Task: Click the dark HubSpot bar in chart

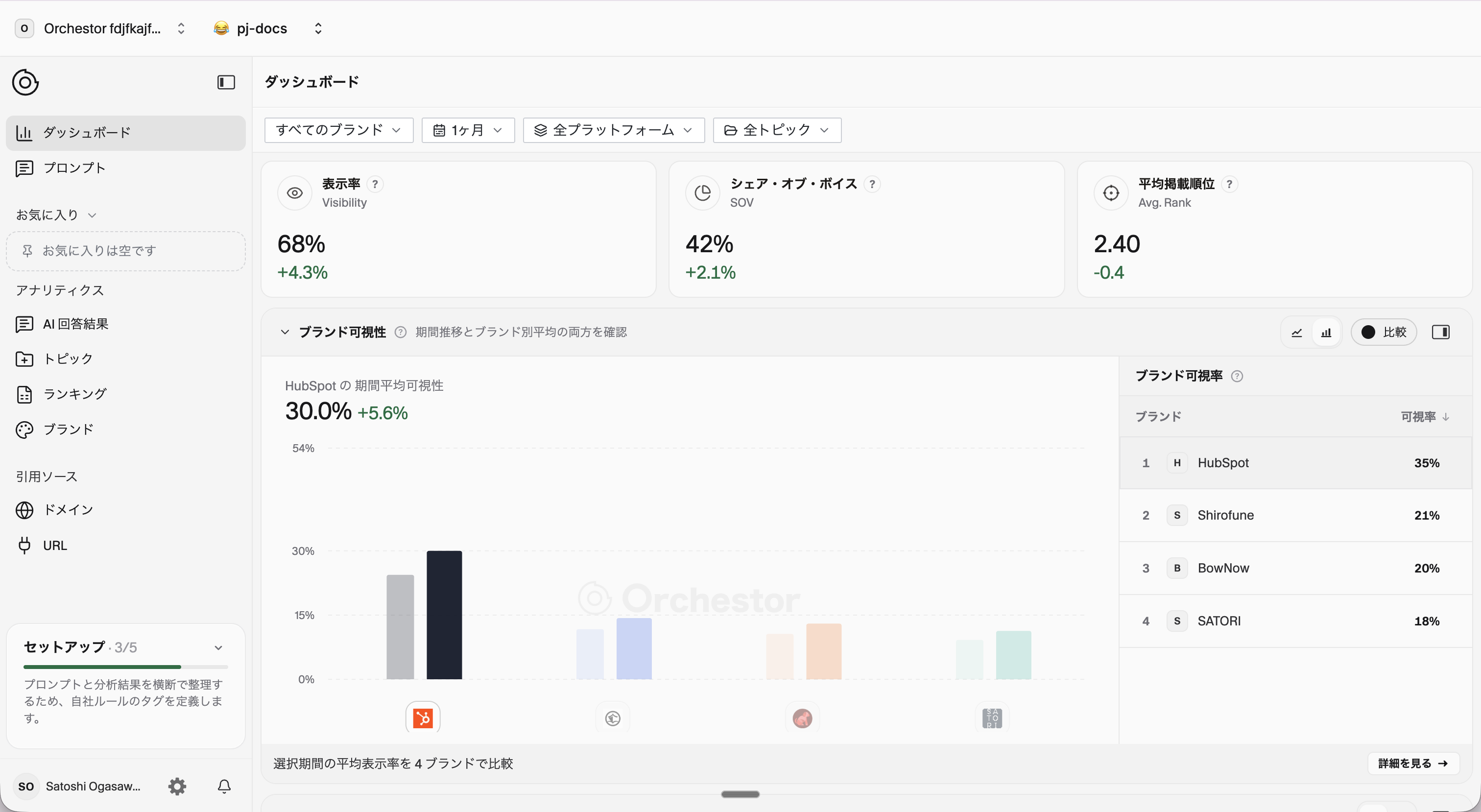Action: 444,615
